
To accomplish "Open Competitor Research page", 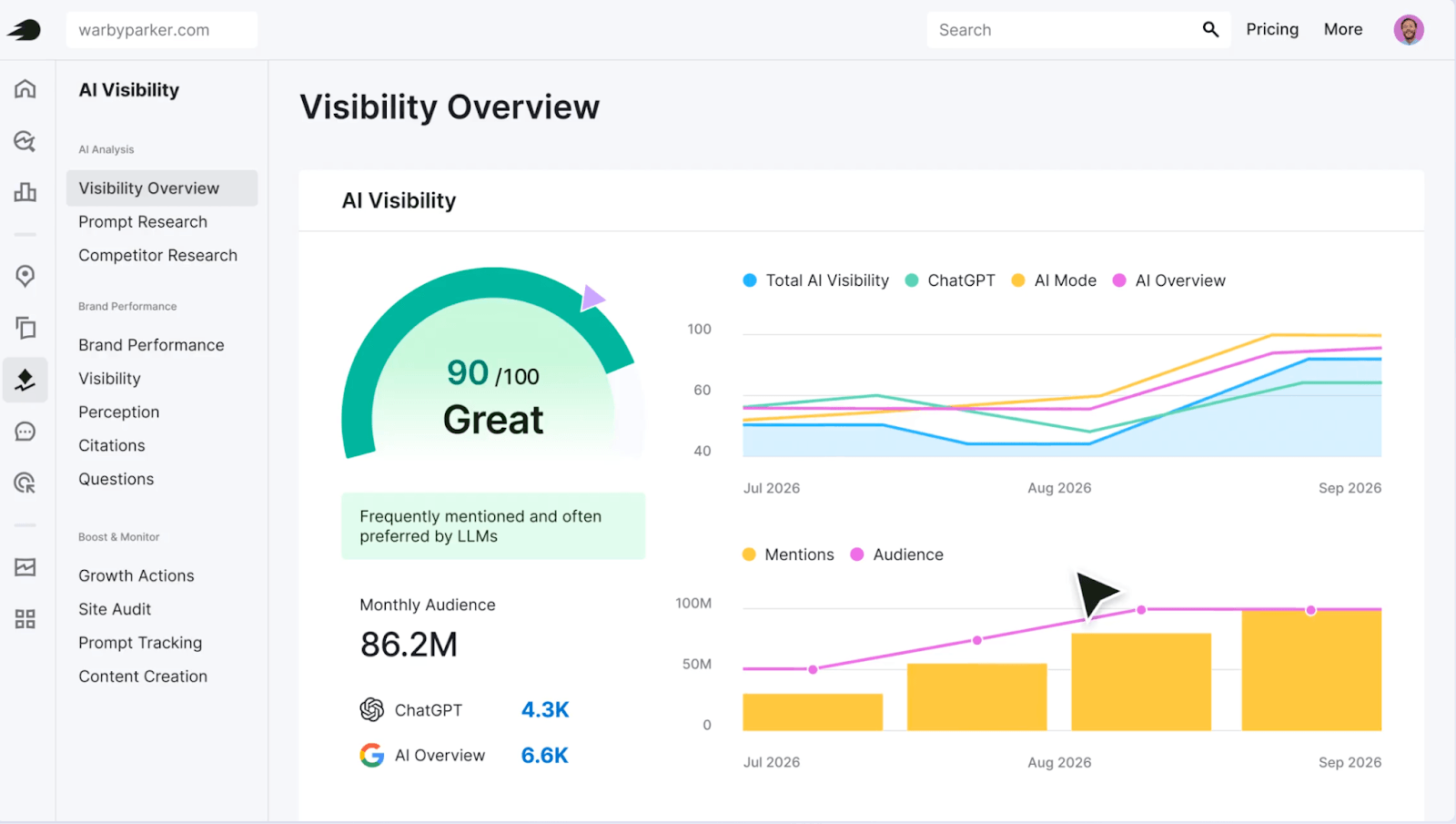I will 157,256.
